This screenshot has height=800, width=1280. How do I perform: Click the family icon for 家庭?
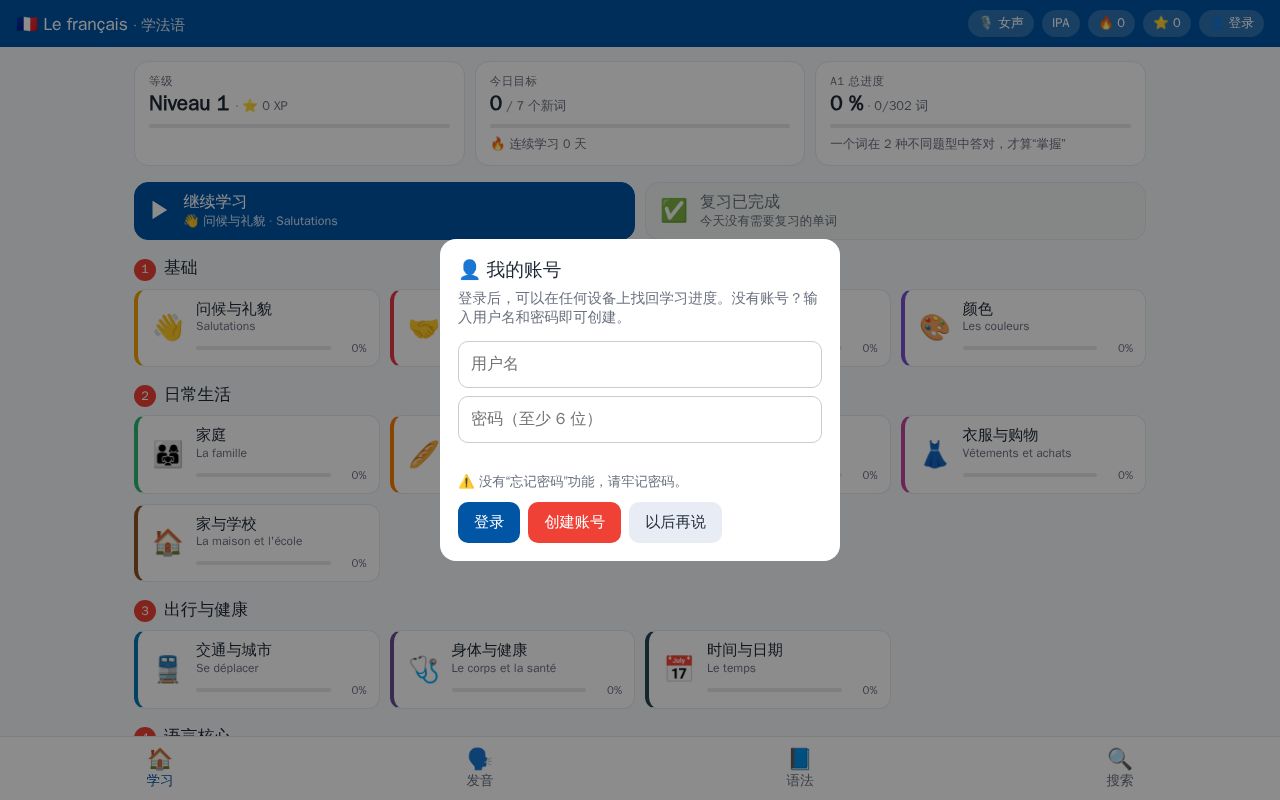click(168, 455)
